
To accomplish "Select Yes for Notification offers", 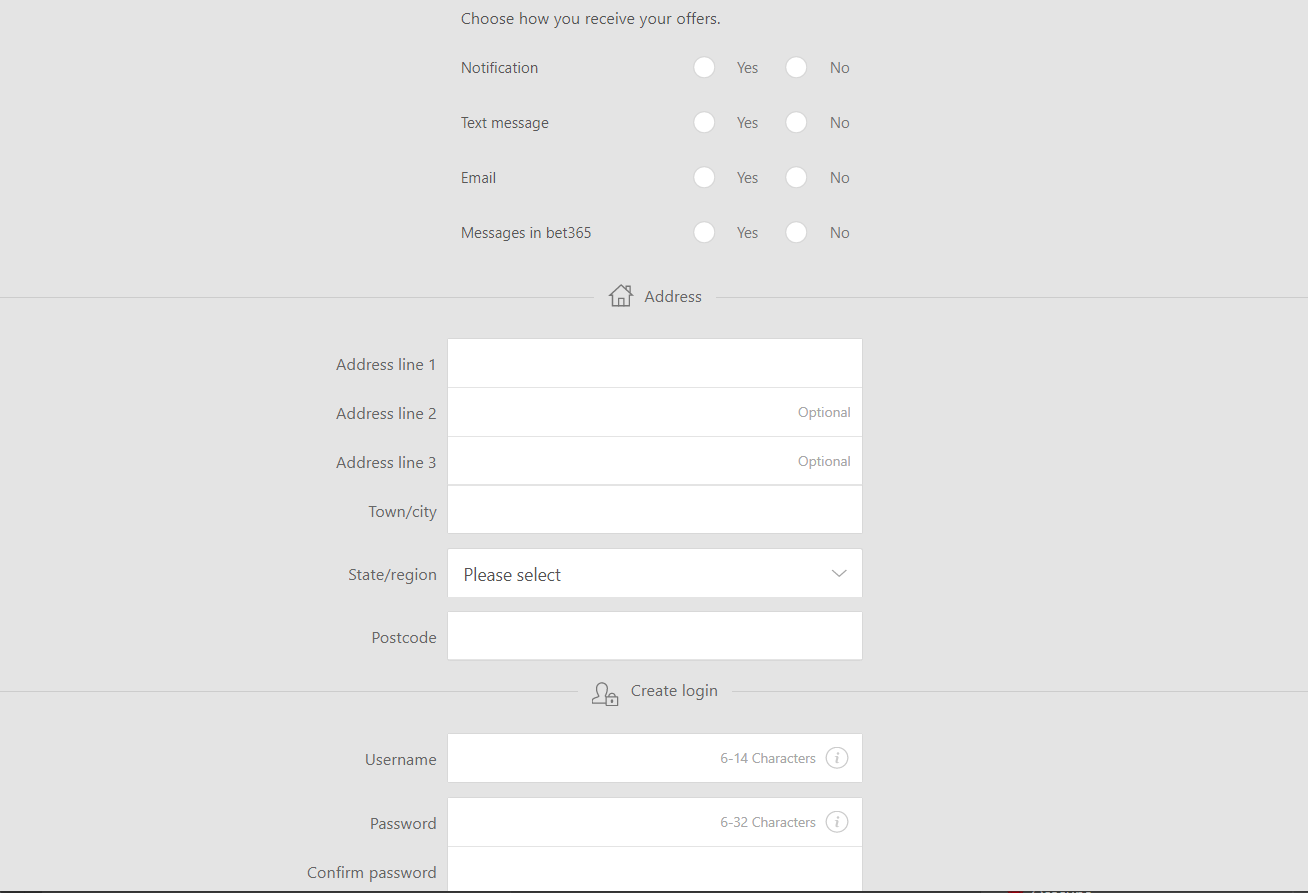I will (704, 67).
